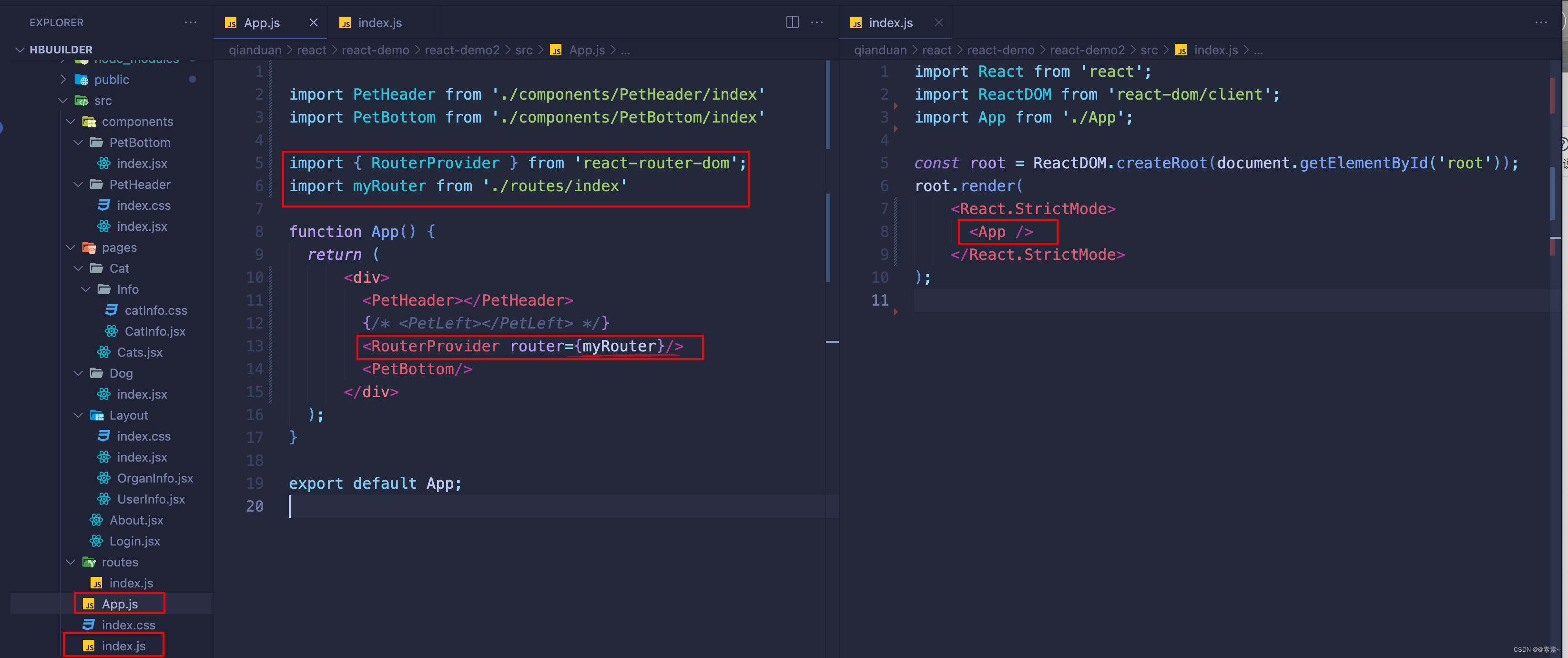Viewport: 1568px width, 658px height.
Task: Toggle React StrictMode tag highlight
Action: [1030, 208]
